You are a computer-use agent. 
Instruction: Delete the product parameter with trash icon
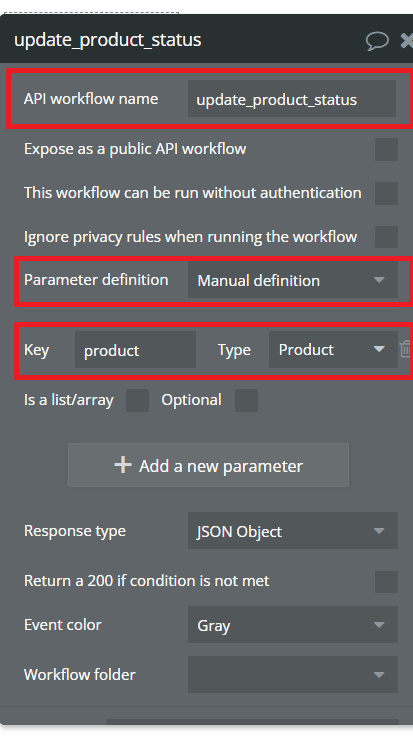pos(405,349)
